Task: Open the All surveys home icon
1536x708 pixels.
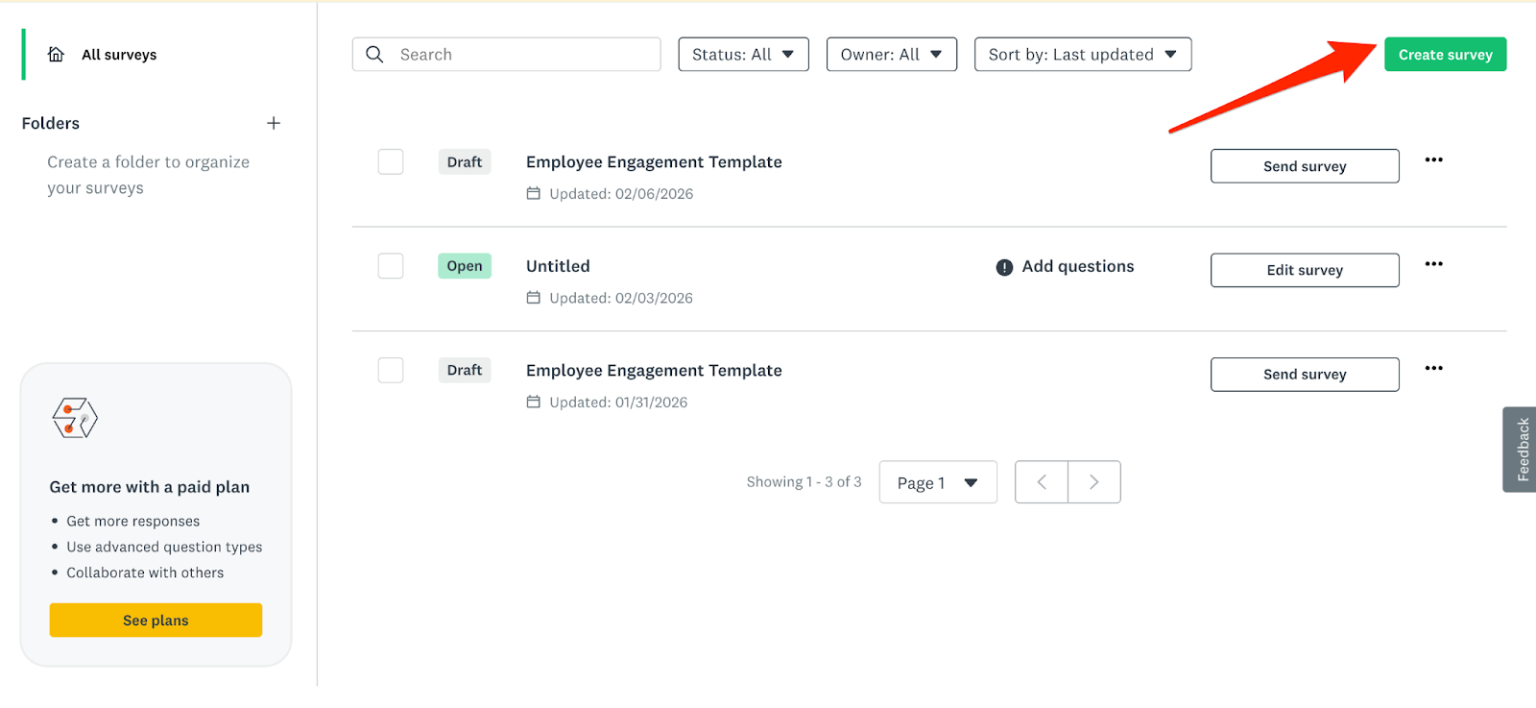Action: pos(56,54)
